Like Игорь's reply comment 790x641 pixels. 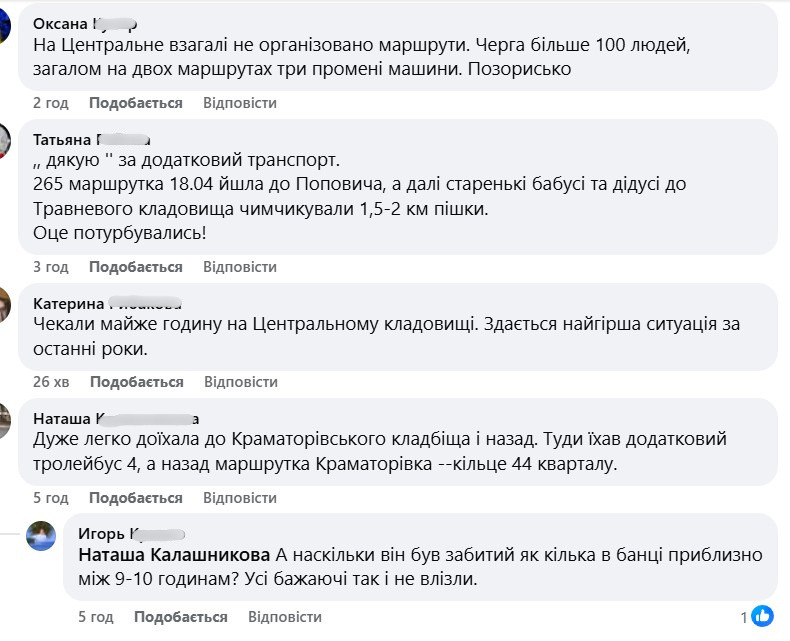[181, 617]
